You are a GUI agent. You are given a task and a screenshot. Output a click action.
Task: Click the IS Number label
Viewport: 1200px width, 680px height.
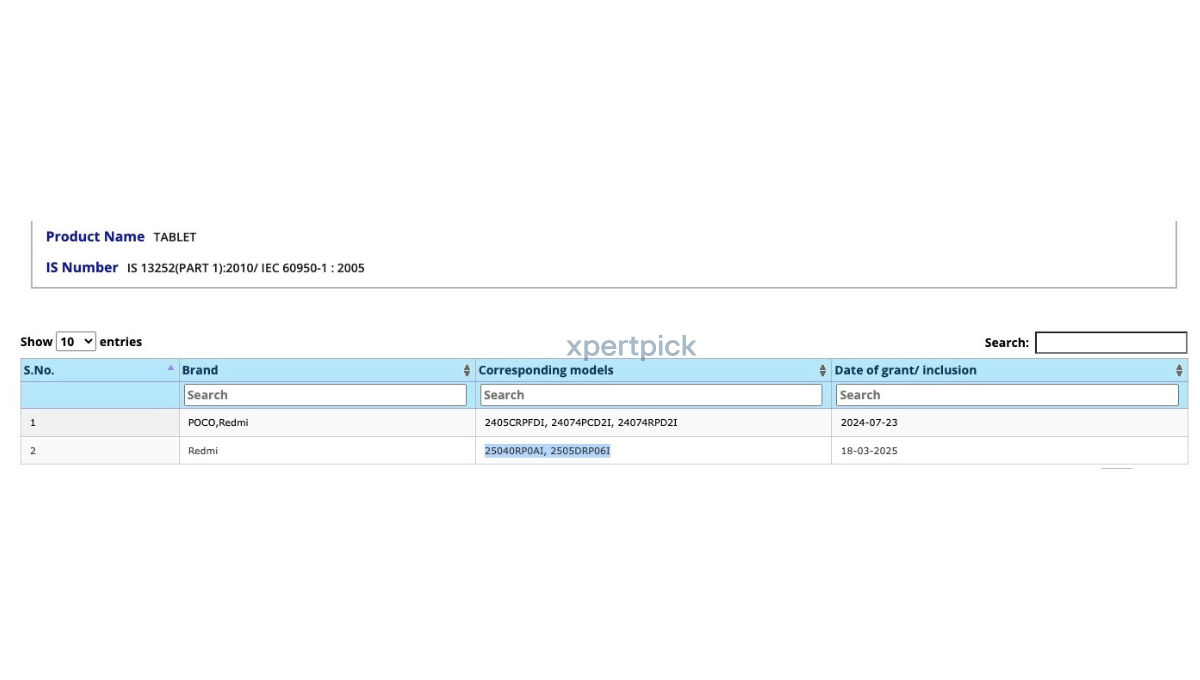(82, 268)
